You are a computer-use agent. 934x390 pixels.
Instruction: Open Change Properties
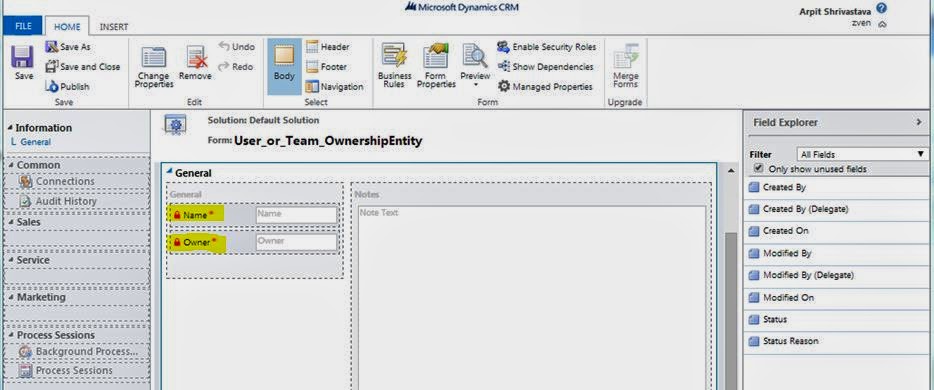(x=154, y=67)
